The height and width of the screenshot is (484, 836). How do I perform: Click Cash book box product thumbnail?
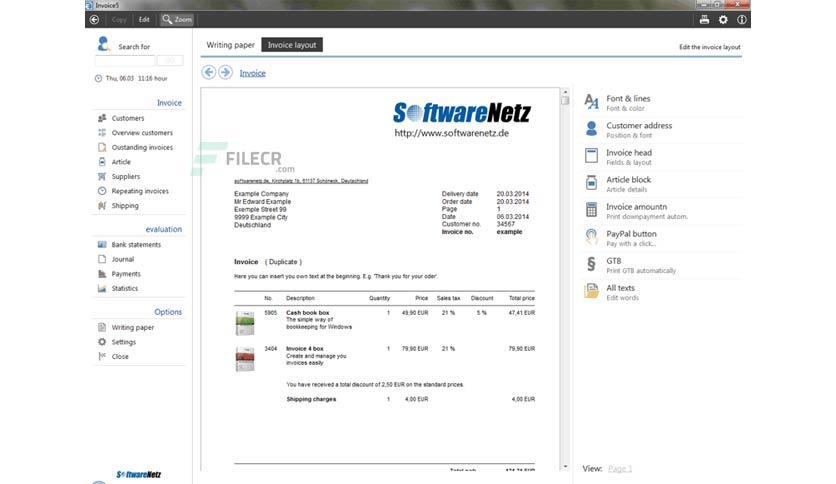point(245,322)
